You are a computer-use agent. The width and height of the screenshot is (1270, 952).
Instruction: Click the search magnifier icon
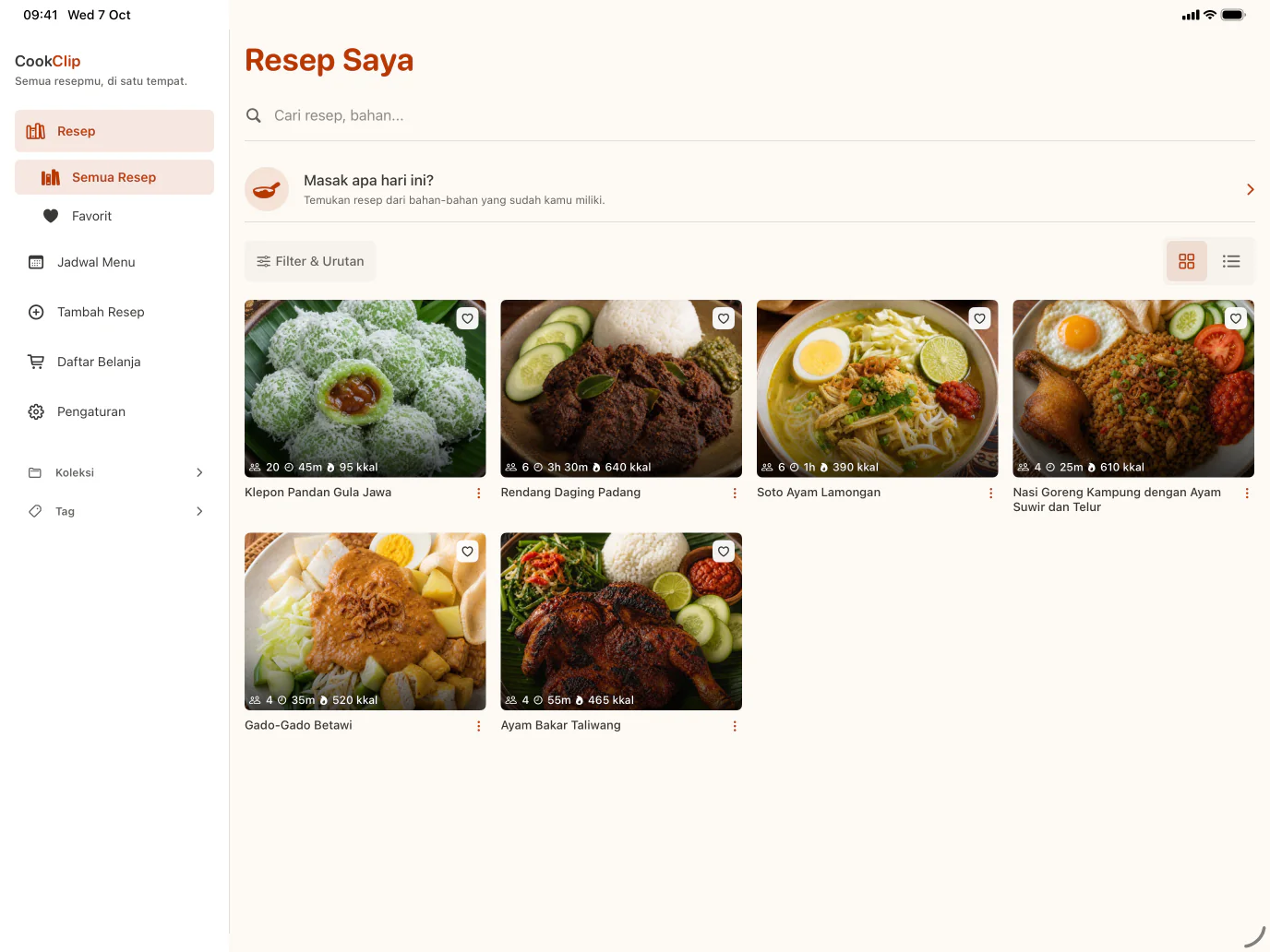(254, 115)
